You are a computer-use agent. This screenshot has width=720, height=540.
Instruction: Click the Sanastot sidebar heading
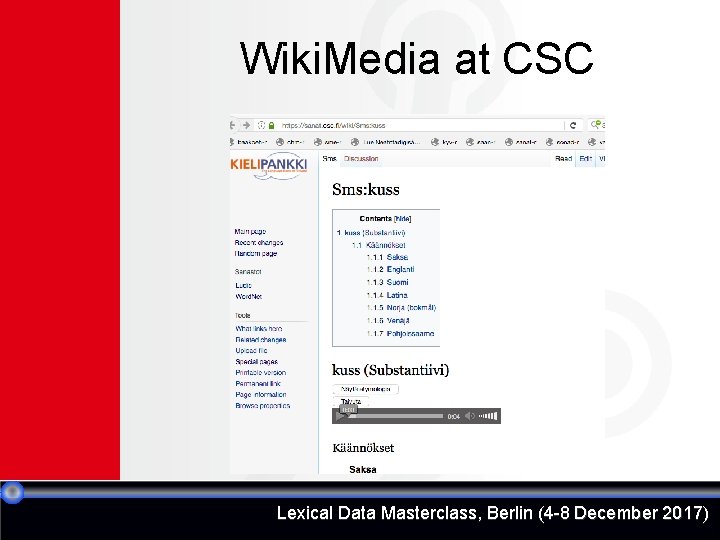pos(248,272)
